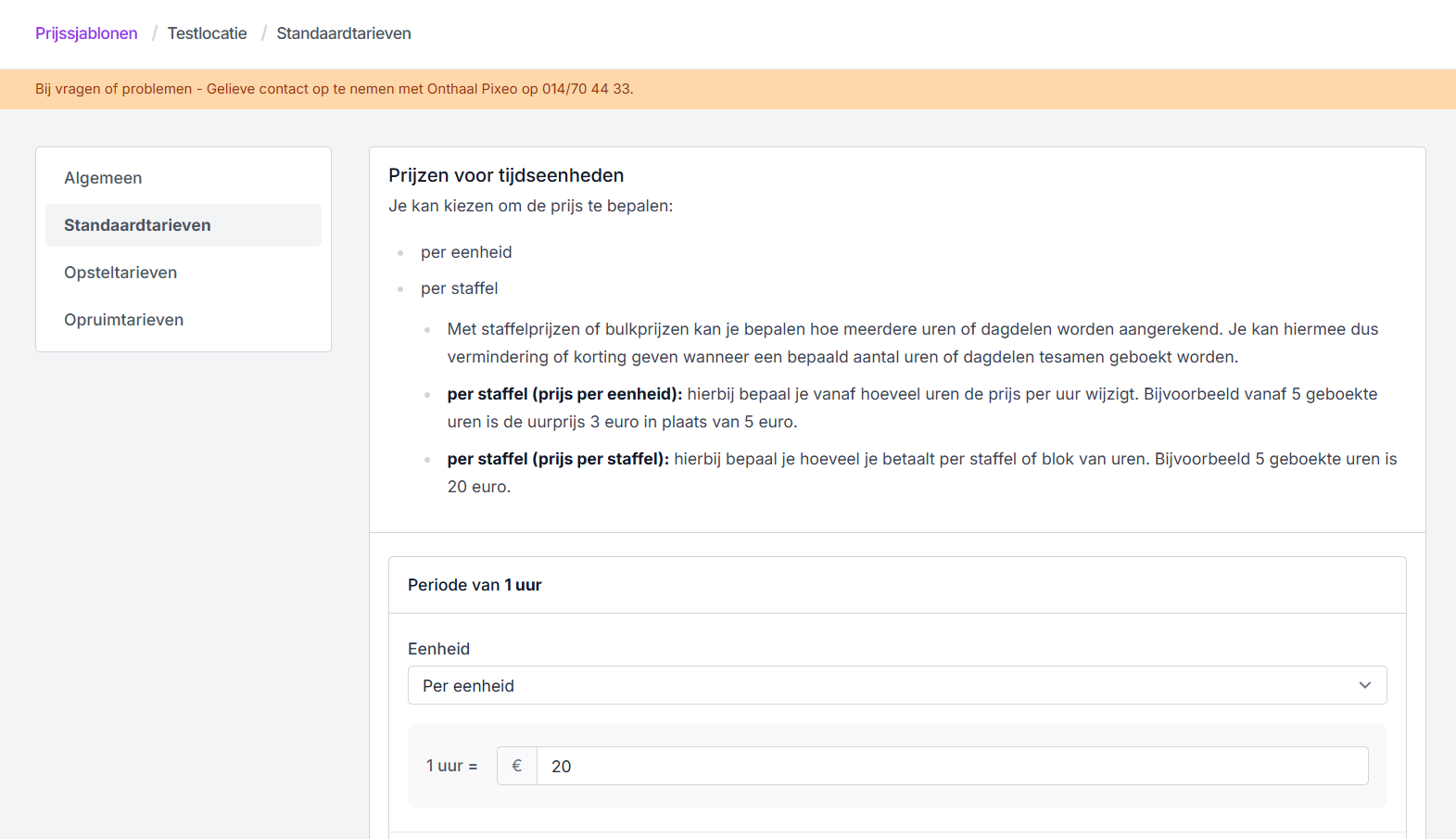Viewport: 1456px width, 839px height.
Task: Click the "1 uur =" label
Action: point(451,766)
